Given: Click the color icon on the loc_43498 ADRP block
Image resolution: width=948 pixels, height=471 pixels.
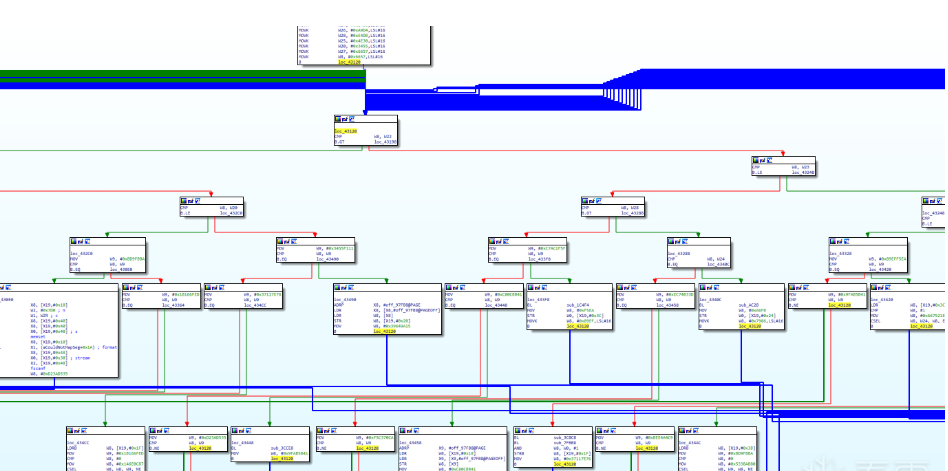Looking at the screenshot, I should [x=337, y=287].
